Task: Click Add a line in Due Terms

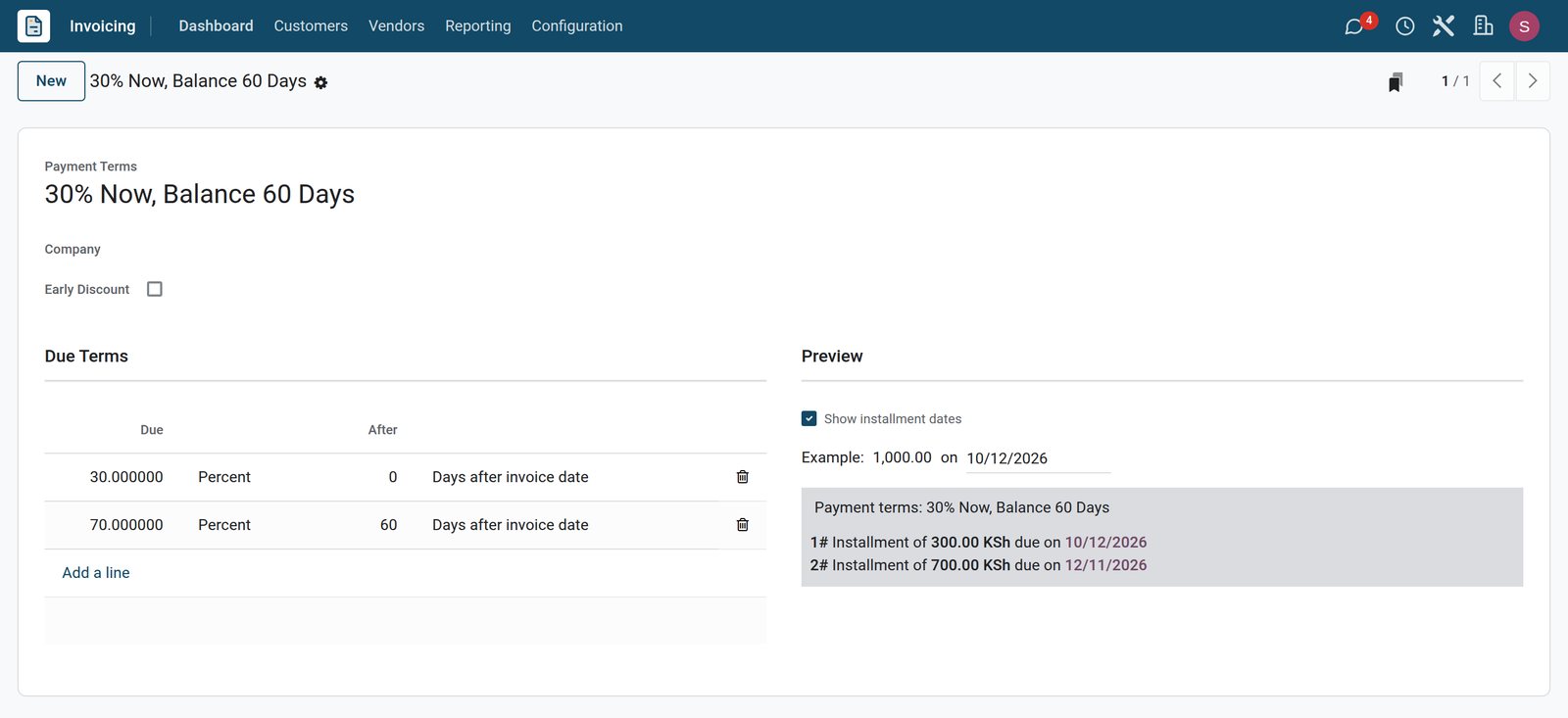Action: click(x=96, y=573)
